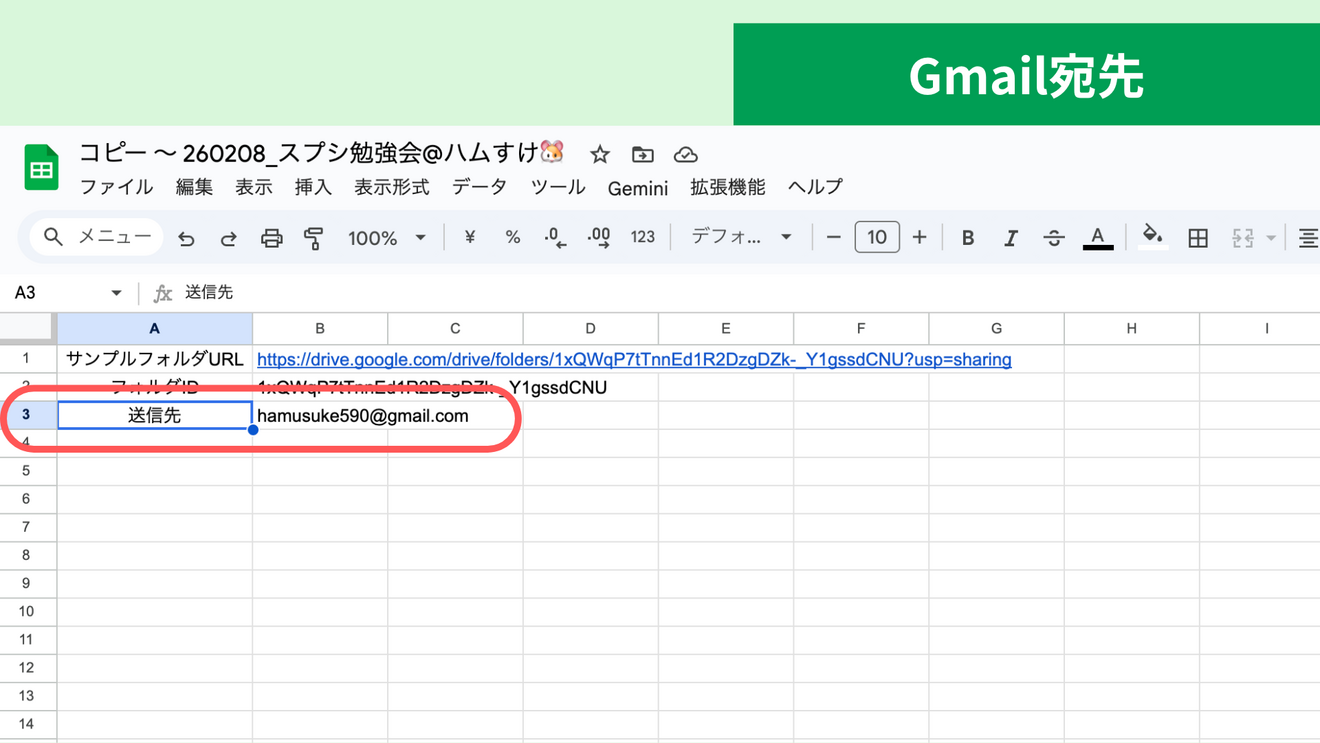Click the move to folder icon

[643, 155]
